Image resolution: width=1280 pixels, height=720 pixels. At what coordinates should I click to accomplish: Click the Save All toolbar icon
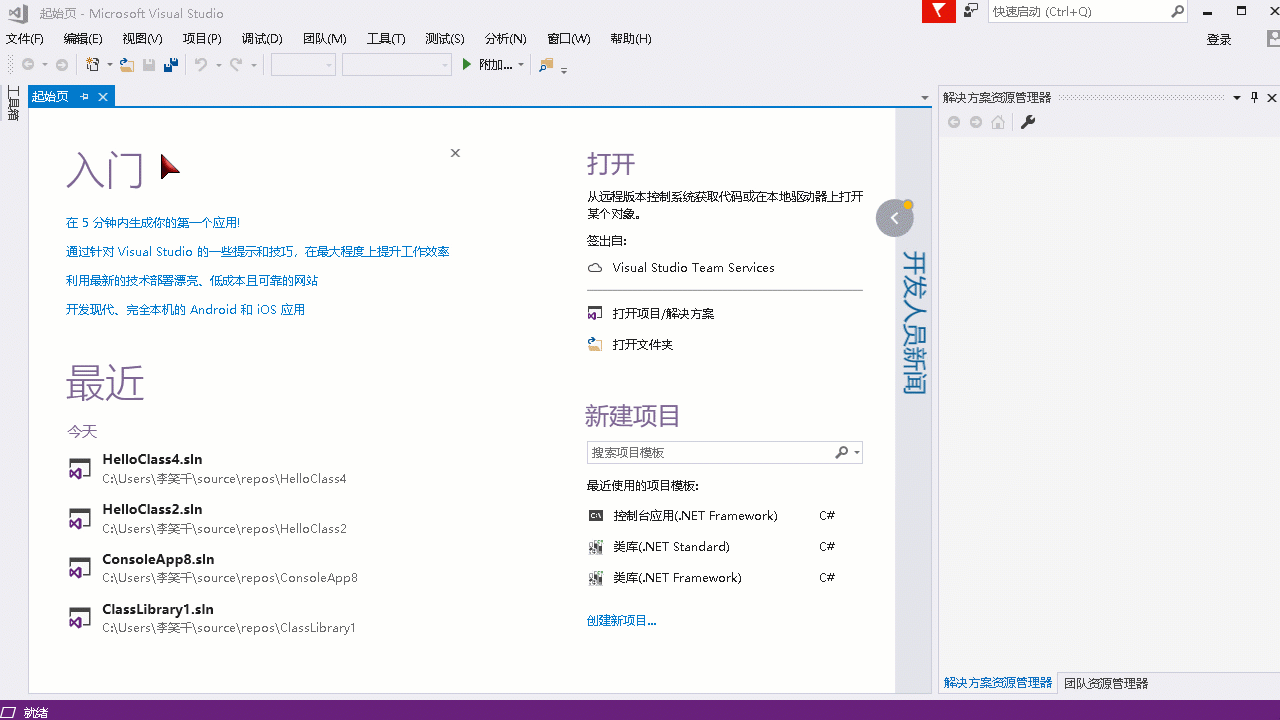171,65
